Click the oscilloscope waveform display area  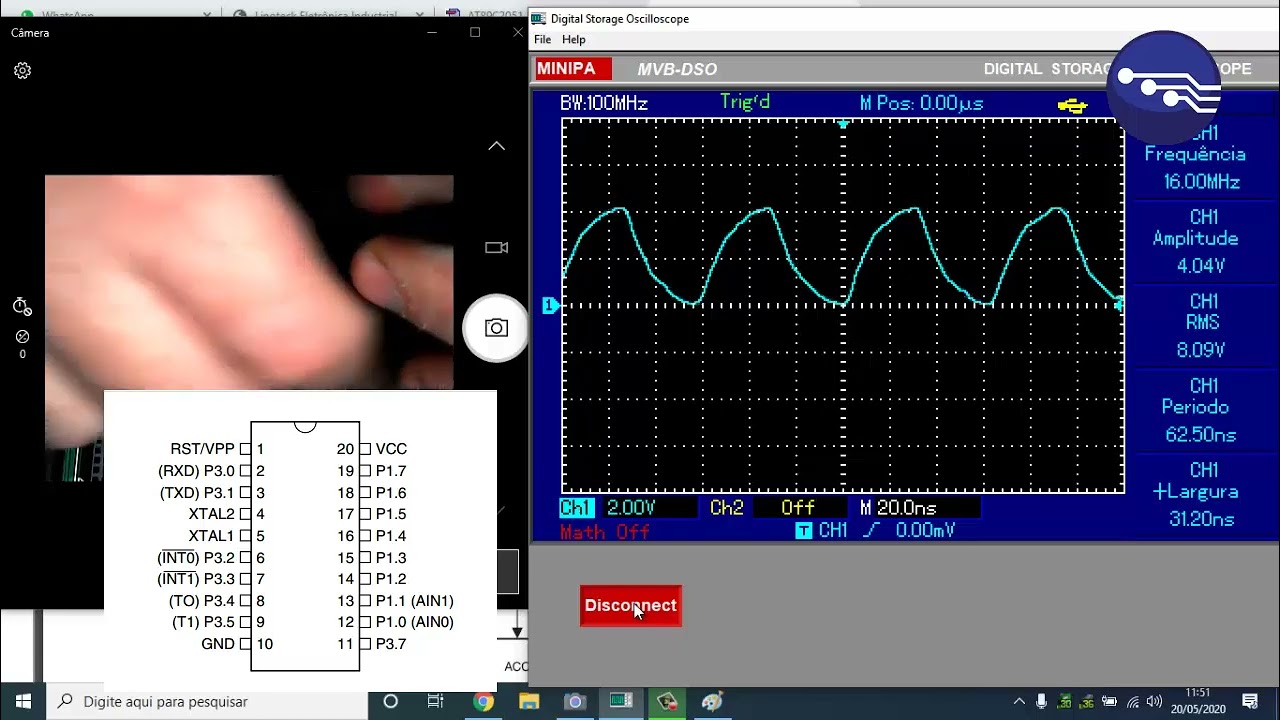(843, 305)
